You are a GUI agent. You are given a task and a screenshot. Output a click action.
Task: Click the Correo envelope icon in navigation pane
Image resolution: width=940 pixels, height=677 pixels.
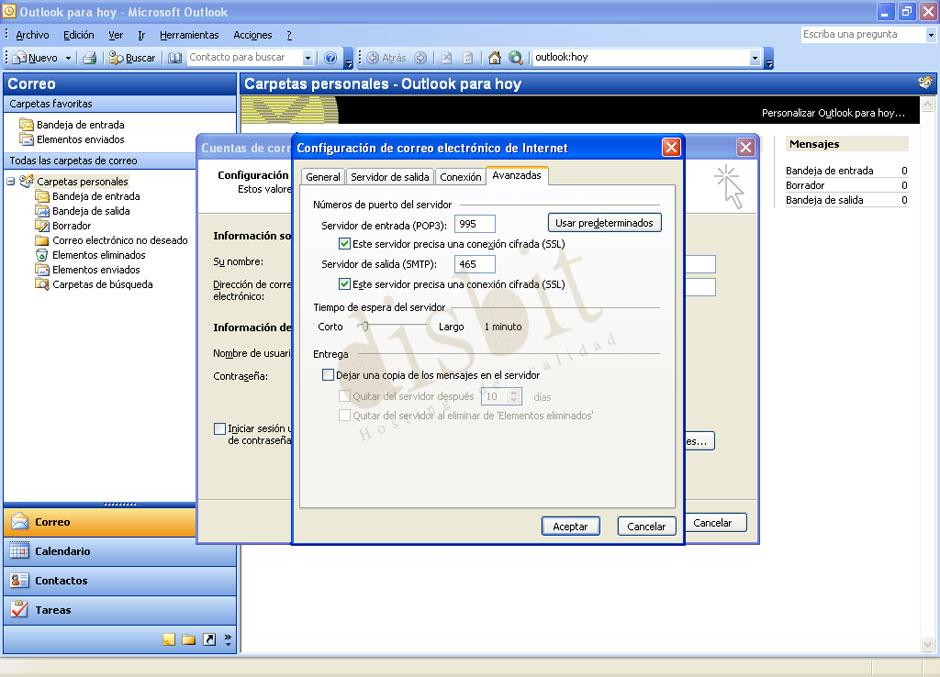coord(22,521)
